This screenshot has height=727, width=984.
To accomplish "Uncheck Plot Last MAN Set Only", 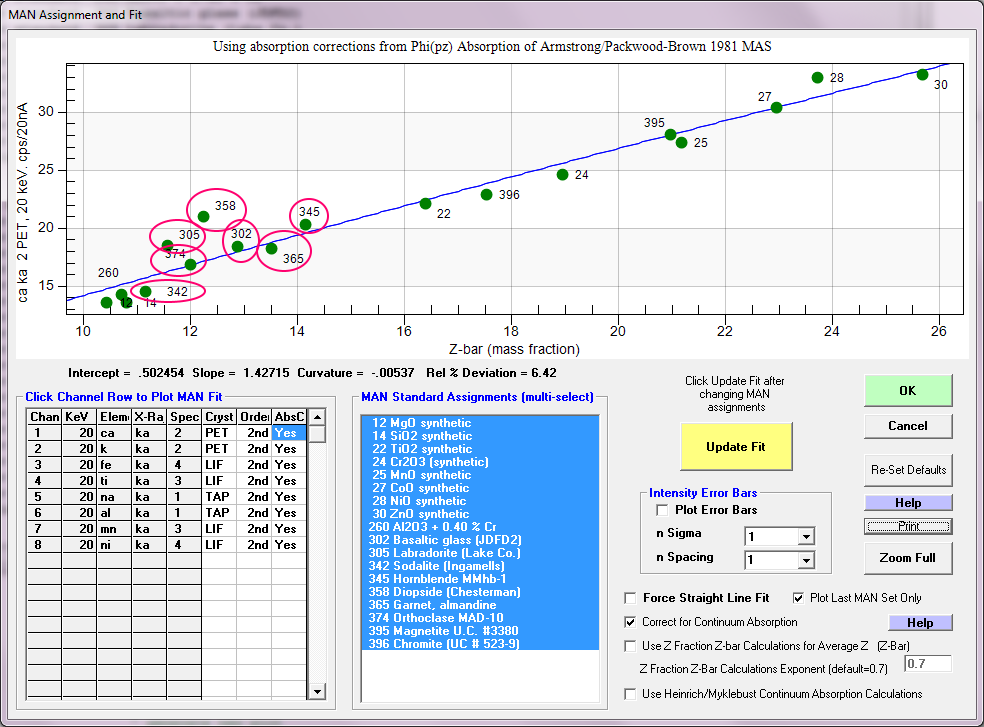I will pos(798,598).
